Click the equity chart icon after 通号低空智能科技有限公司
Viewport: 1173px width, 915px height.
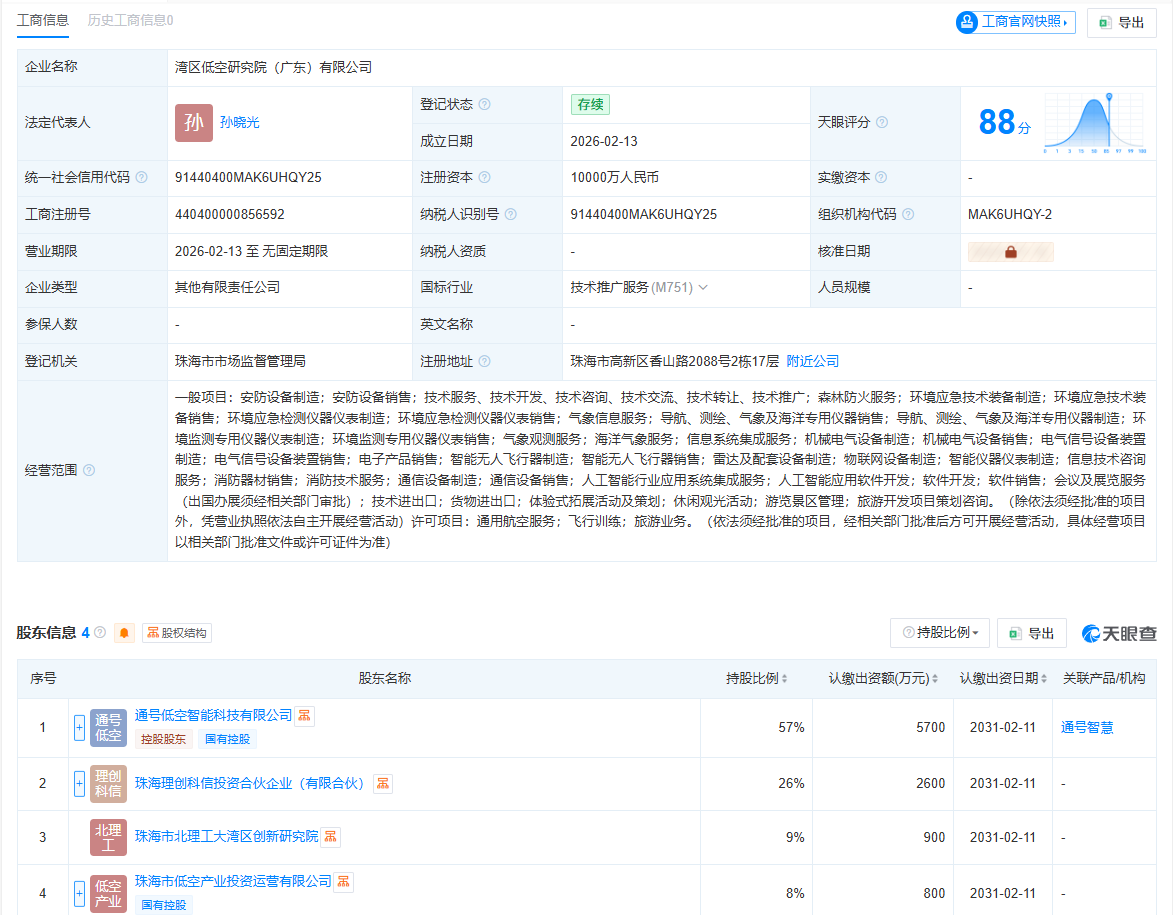point(303,716)
